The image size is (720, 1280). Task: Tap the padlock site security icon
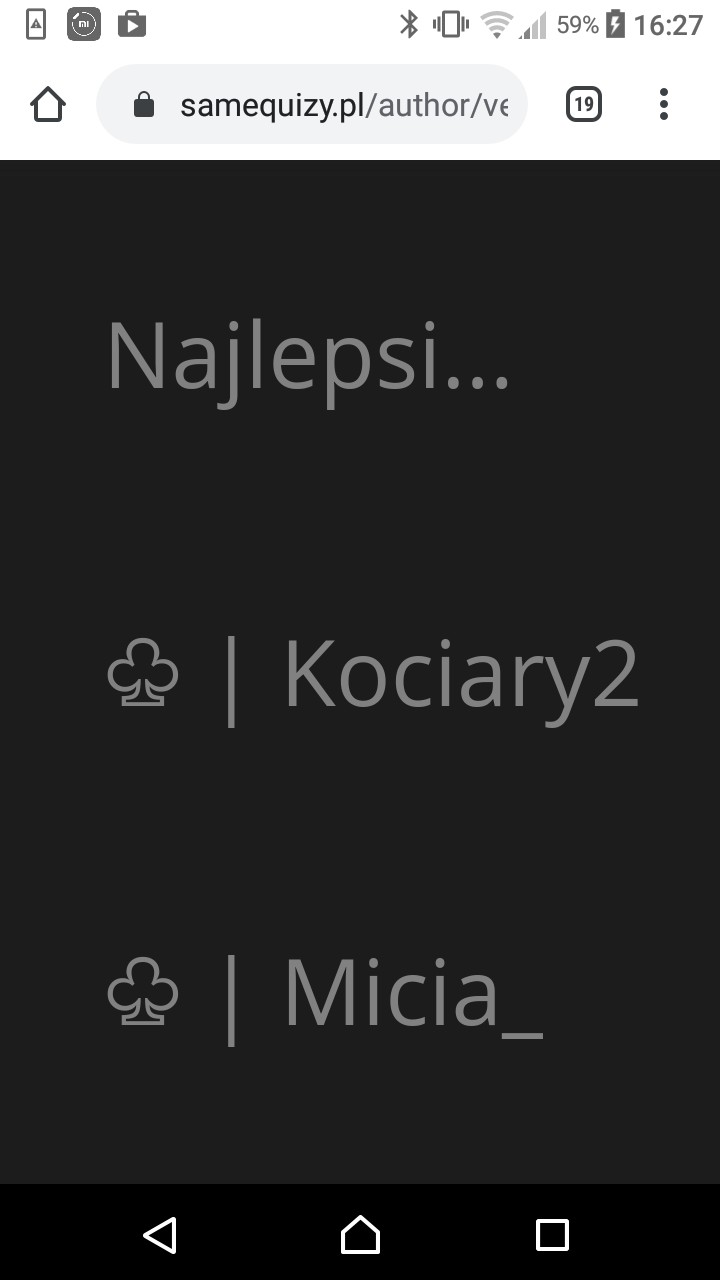(144, 104)
